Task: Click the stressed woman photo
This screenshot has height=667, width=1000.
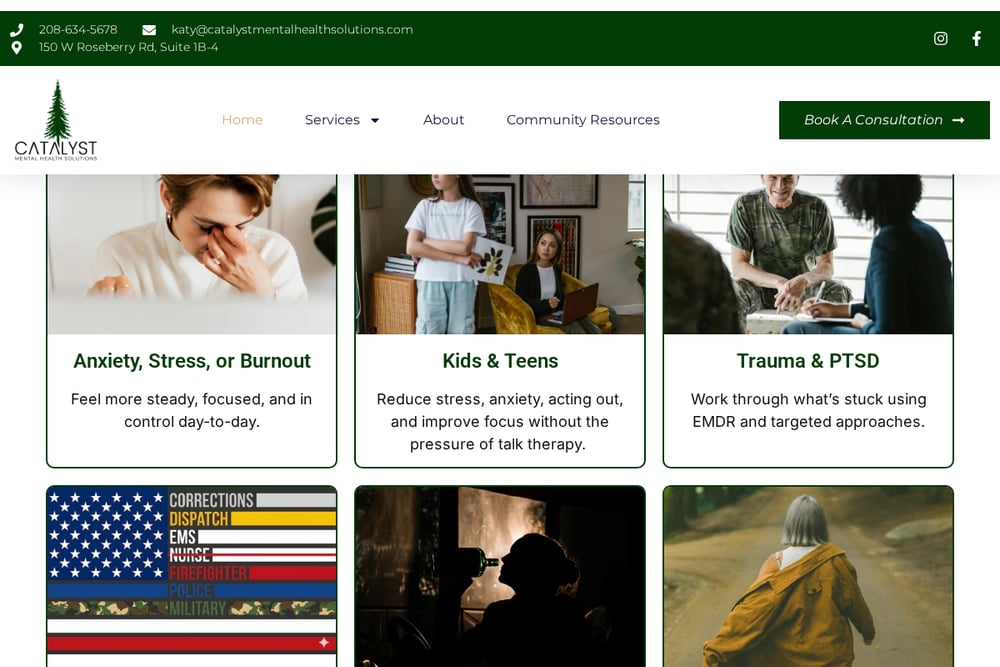Action: pos(192,254)
